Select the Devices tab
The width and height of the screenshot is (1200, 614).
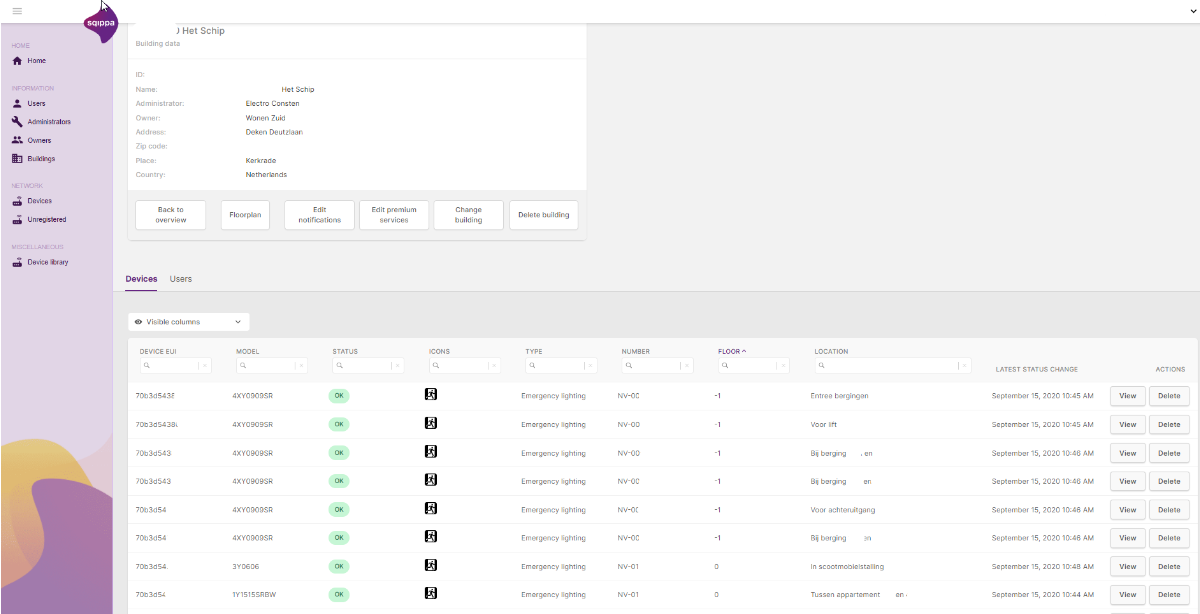pos(141,279)
